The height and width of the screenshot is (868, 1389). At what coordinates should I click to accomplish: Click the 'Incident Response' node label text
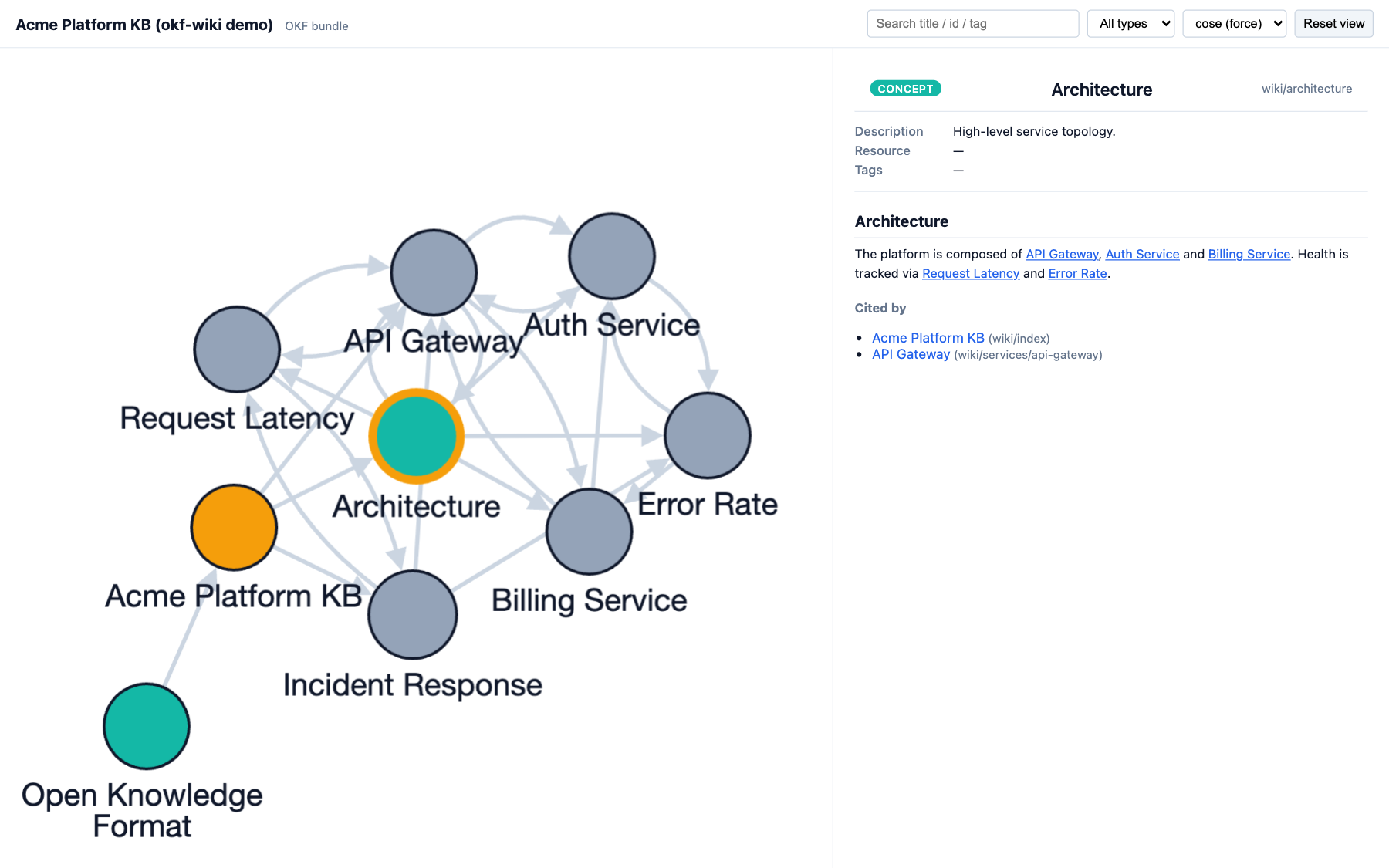click(413, 685)
